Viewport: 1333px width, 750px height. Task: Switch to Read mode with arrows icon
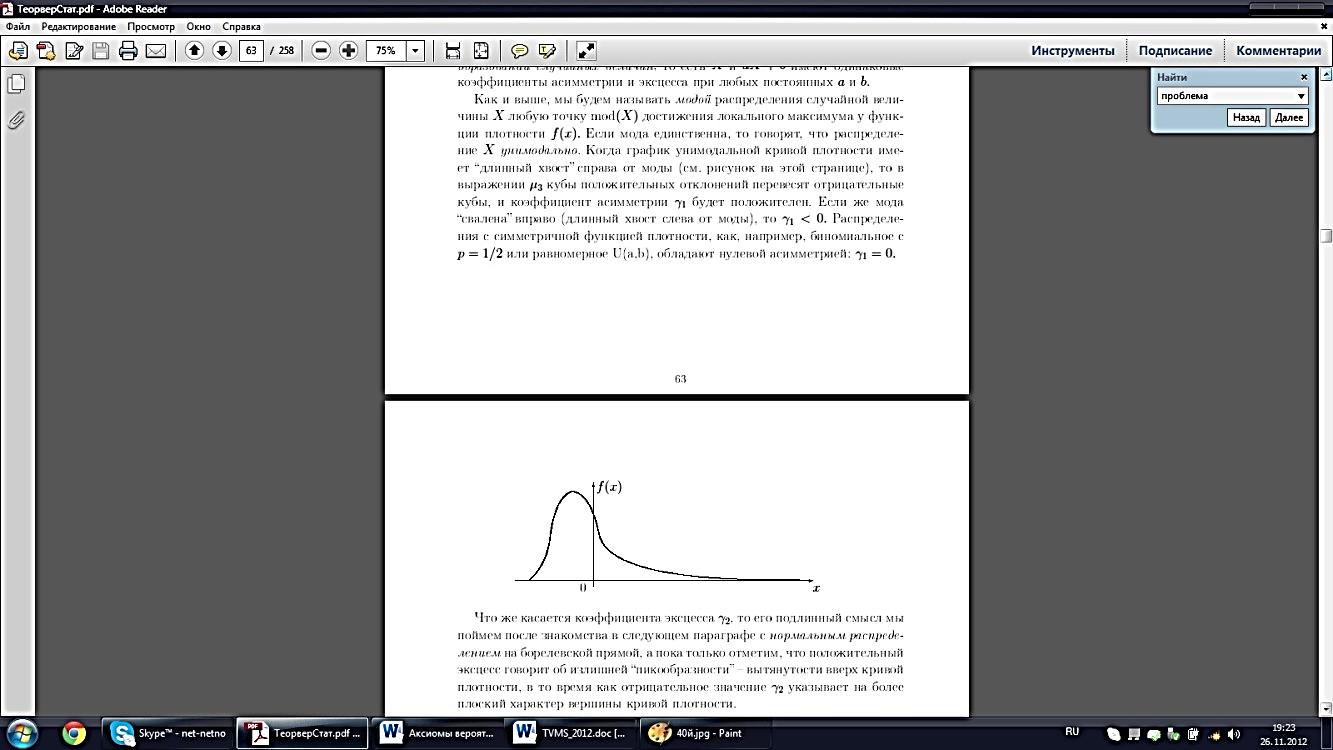pos(586,50)
